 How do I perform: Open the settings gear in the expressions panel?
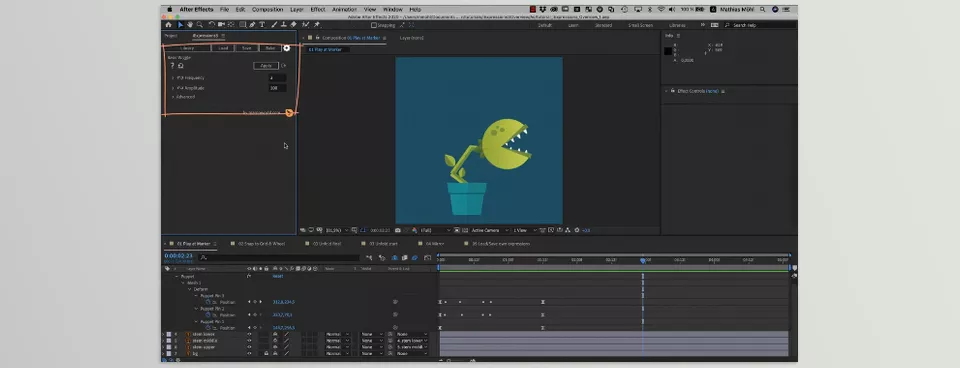[x=287, y=48]
